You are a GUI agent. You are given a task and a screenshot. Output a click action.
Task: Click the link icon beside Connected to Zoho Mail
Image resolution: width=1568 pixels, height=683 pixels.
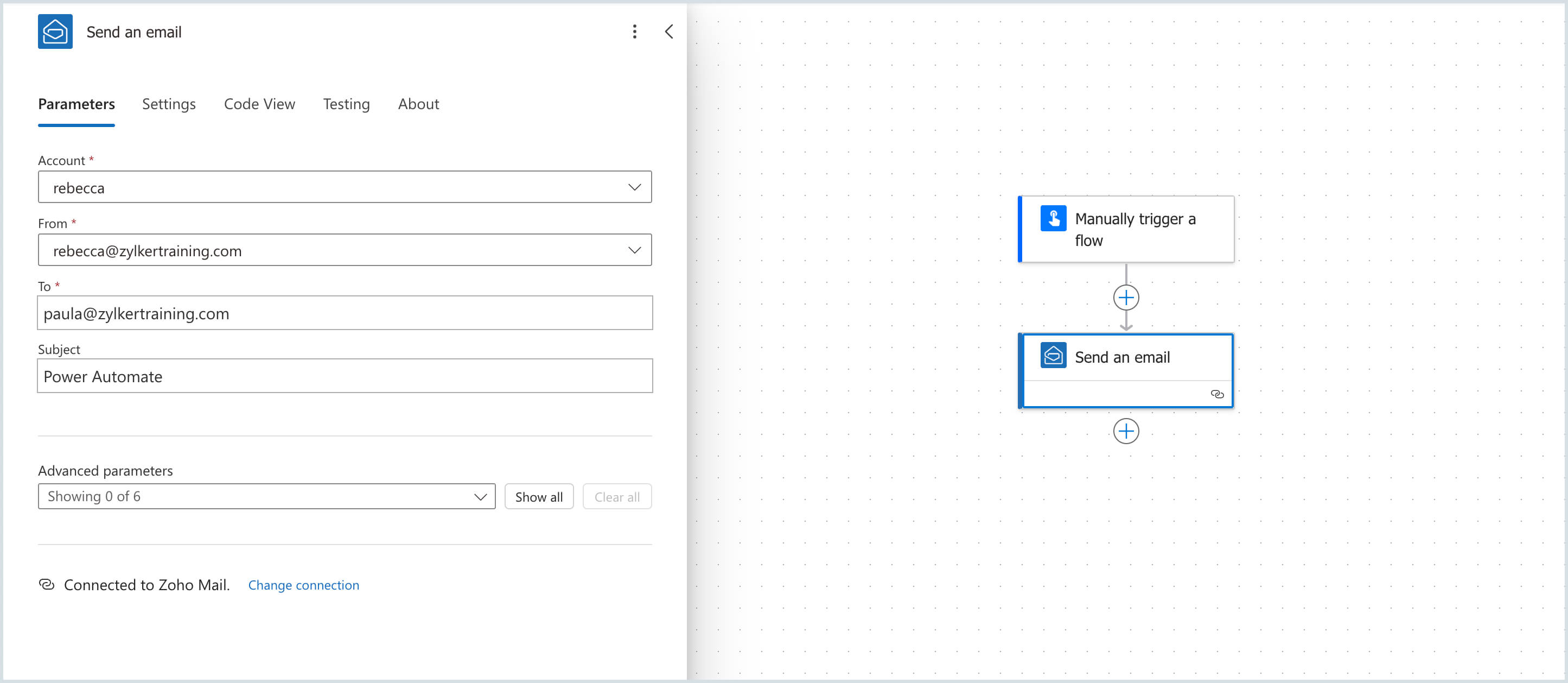pos(47,585)
